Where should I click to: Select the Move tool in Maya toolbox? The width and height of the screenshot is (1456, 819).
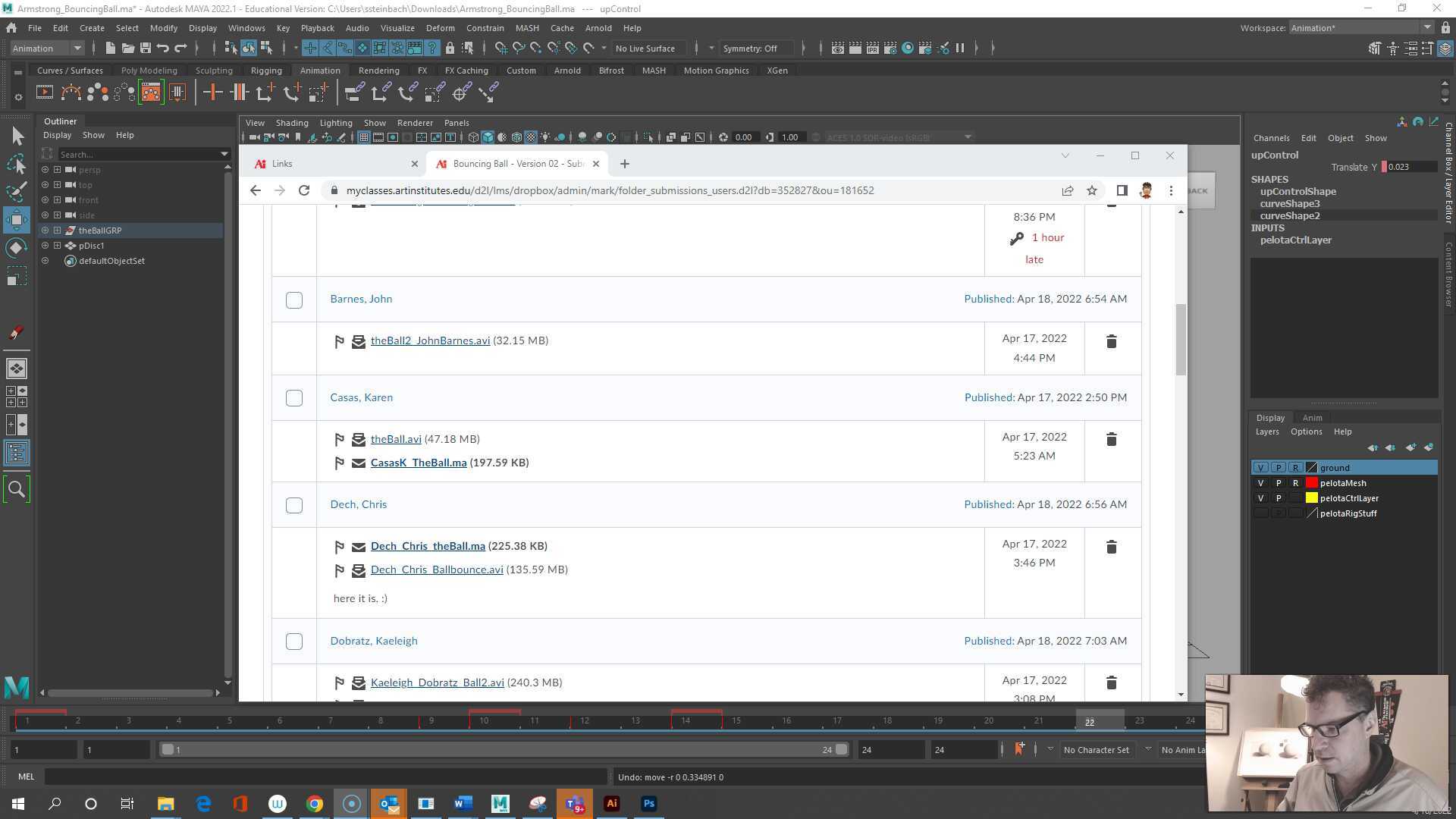point(16,220)
